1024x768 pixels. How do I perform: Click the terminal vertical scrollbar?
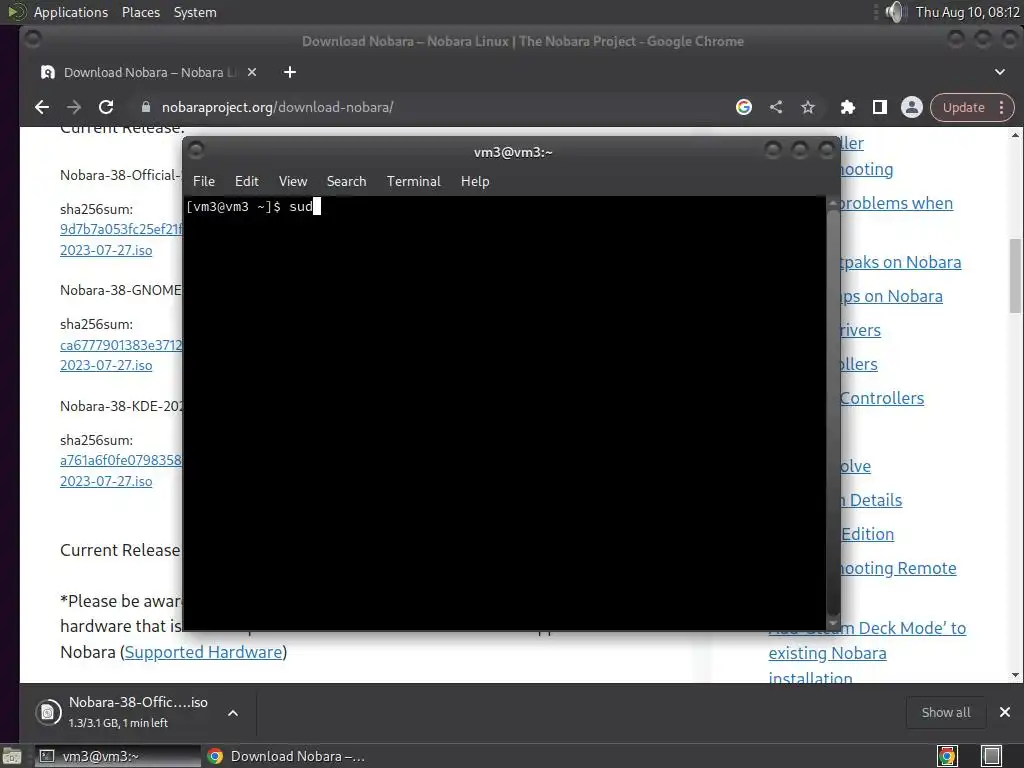(x=833, y=411)
